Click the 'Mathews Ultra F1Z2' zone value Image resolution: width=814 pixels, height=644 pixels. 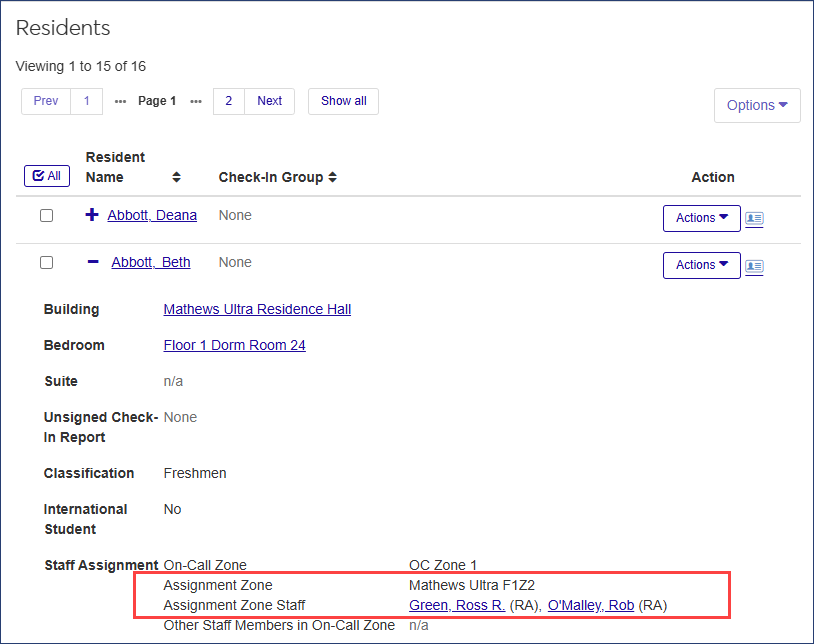tap(472, 585)
